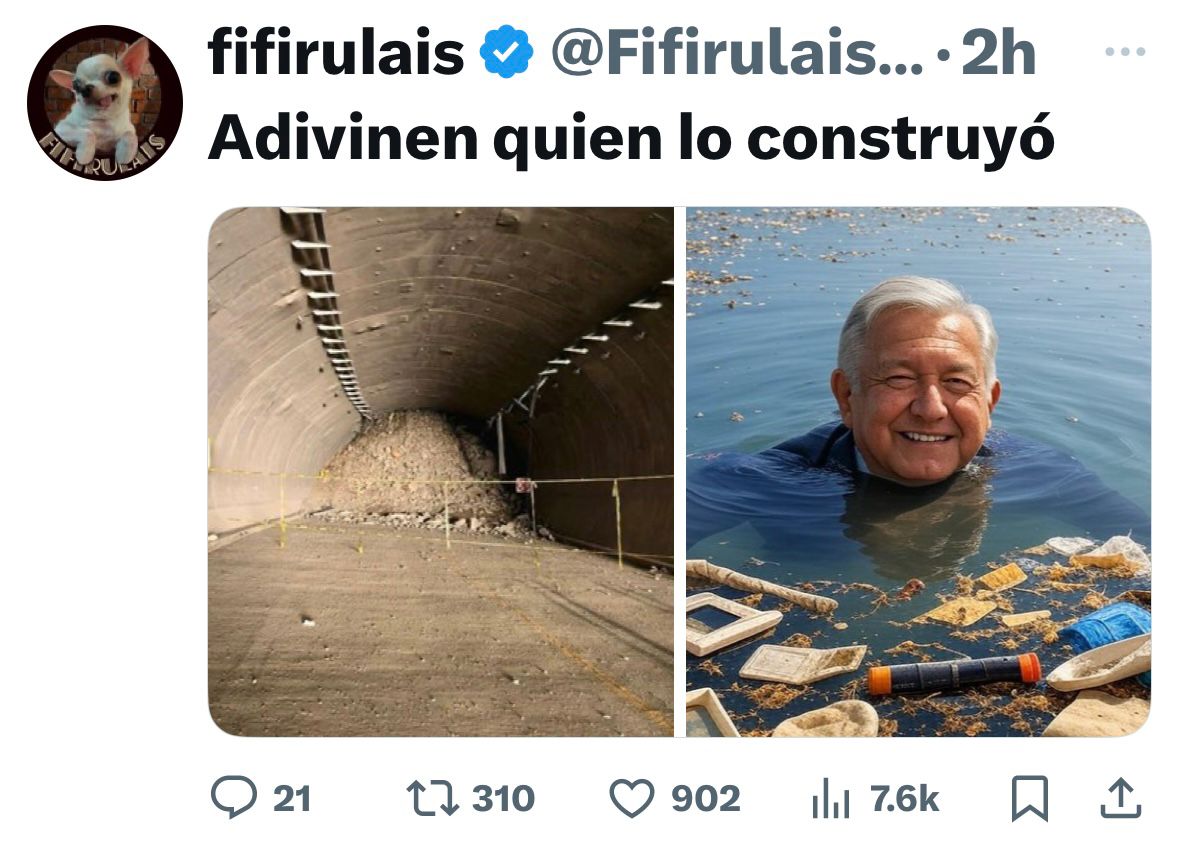The image size is (1179, 852).
Task: Open the fifirulais chihuahua profile avatar
Action: (x=105, y=103)
